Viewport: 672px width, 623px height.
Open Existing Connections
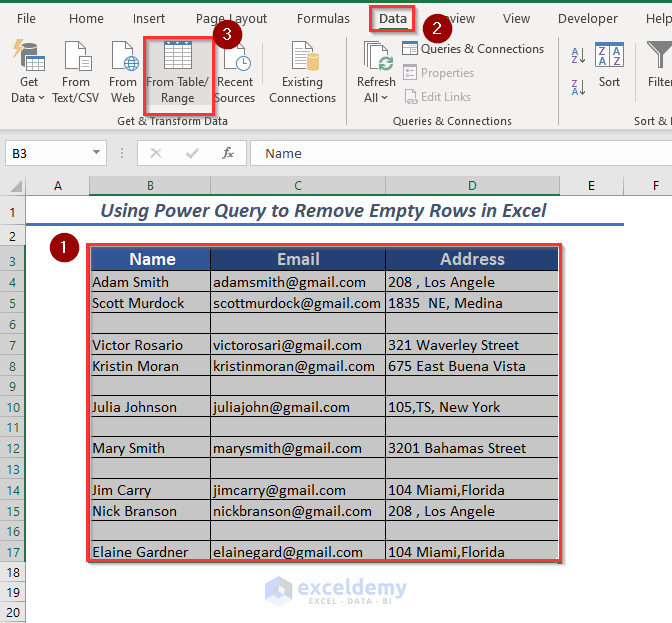(x=303, y=72)
